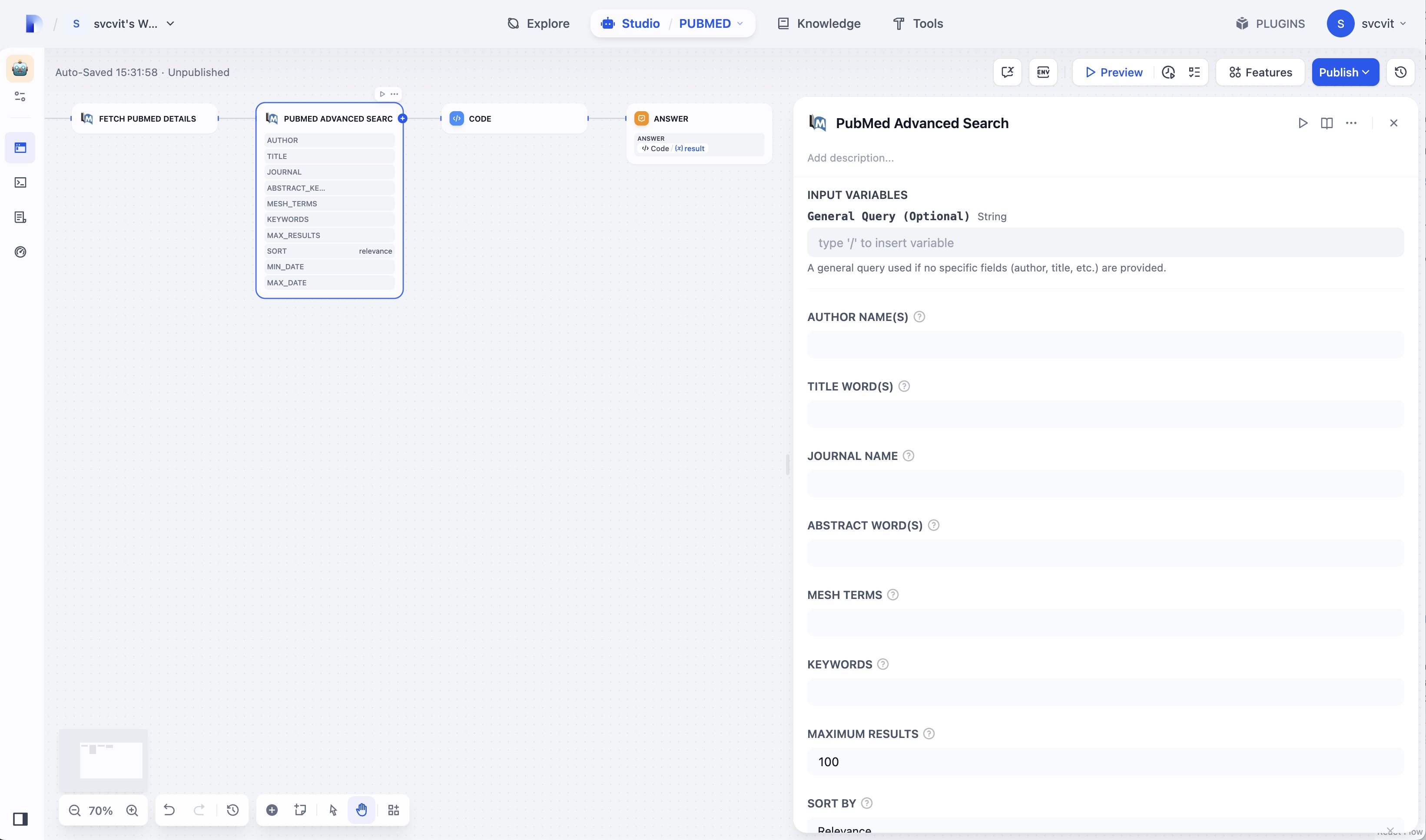Click the Preview button

point(1114,72)
